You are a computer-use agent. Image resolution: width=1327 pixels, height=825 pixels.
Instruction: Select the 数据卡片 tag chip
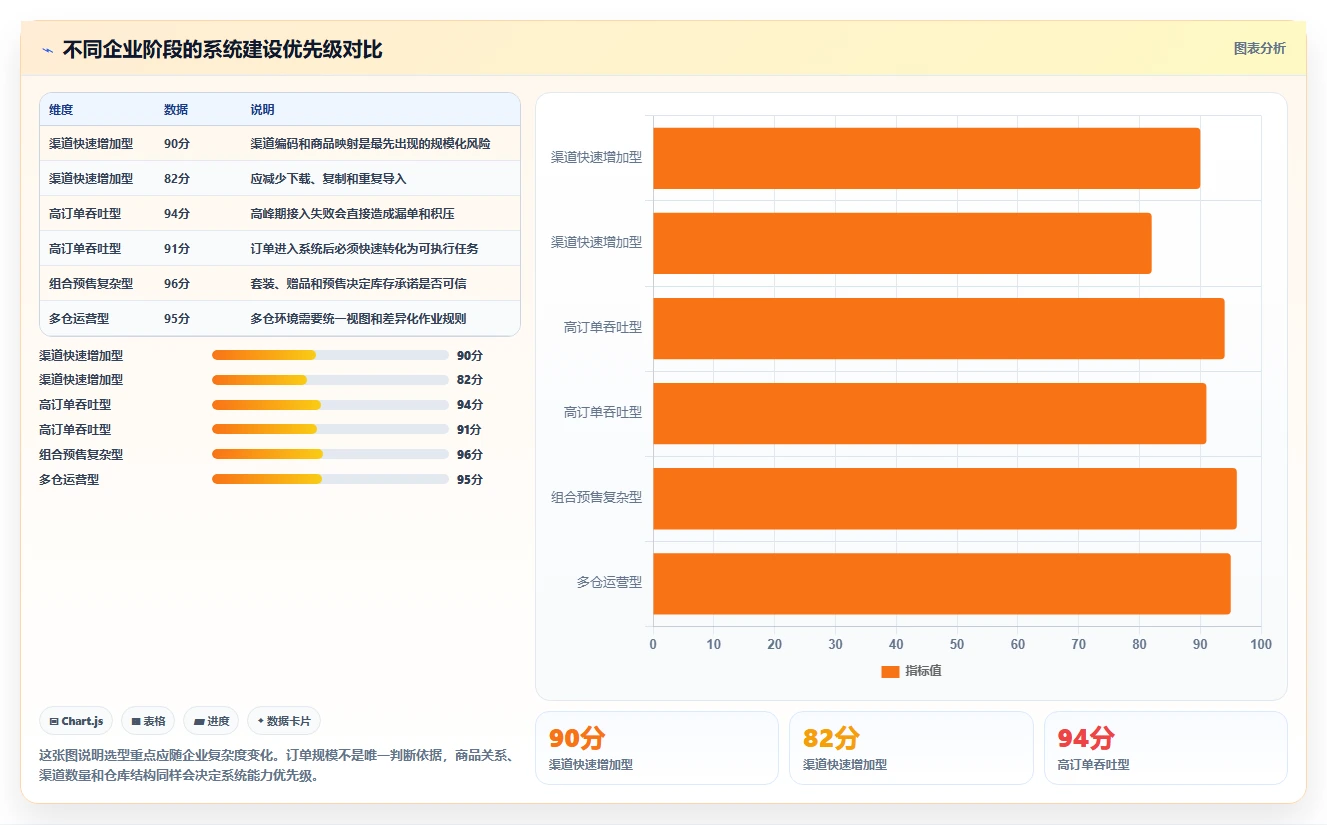[x=284, y=721]
